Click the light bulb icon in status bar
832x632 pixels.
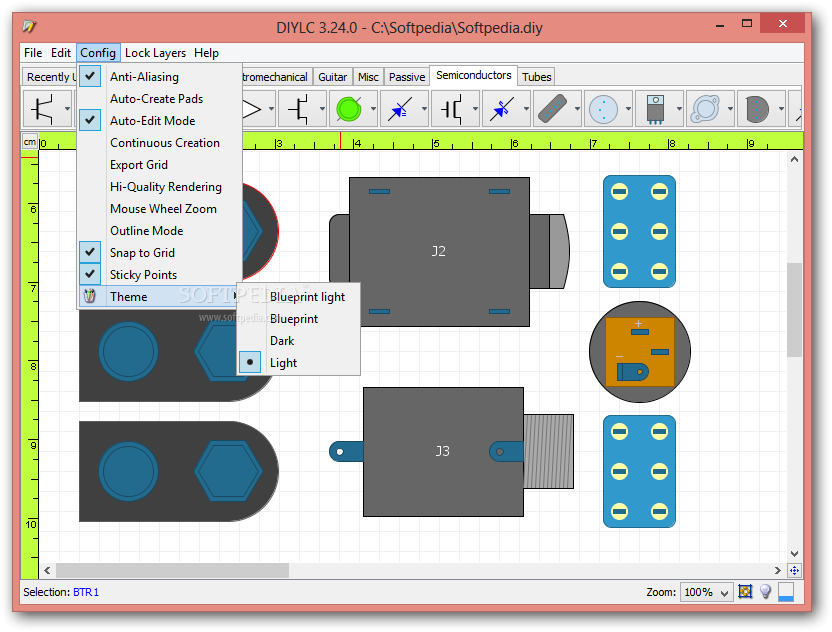click(765, 591)
